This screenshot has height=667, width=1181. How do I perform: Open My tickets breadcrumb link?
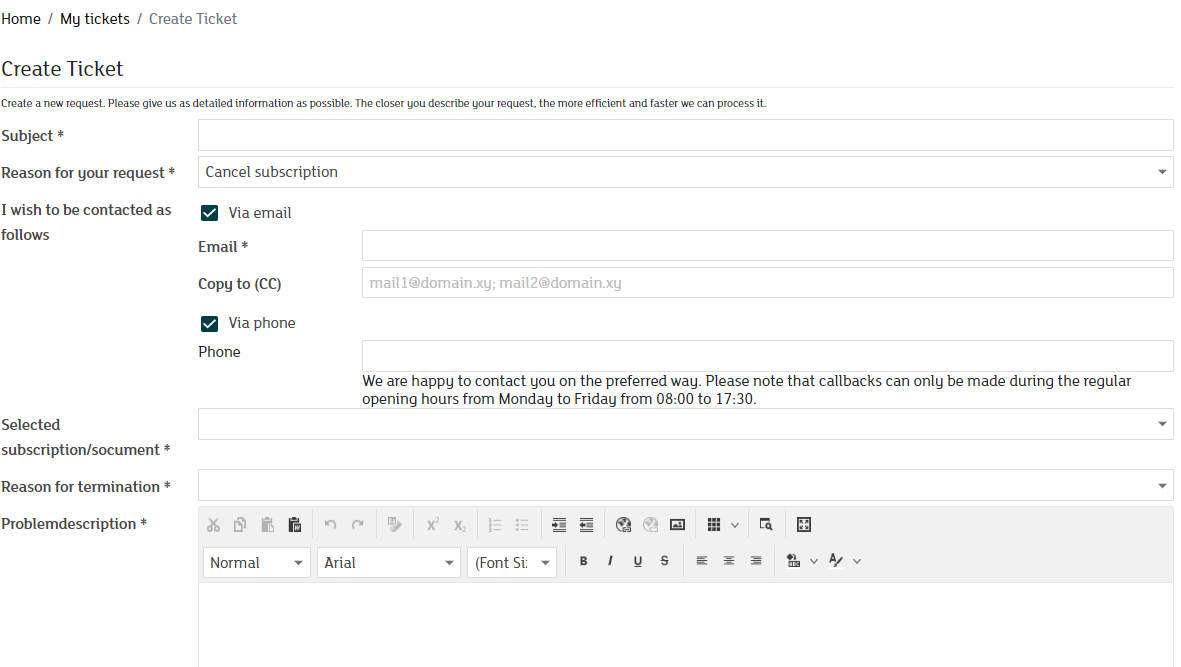click(95, 19)
